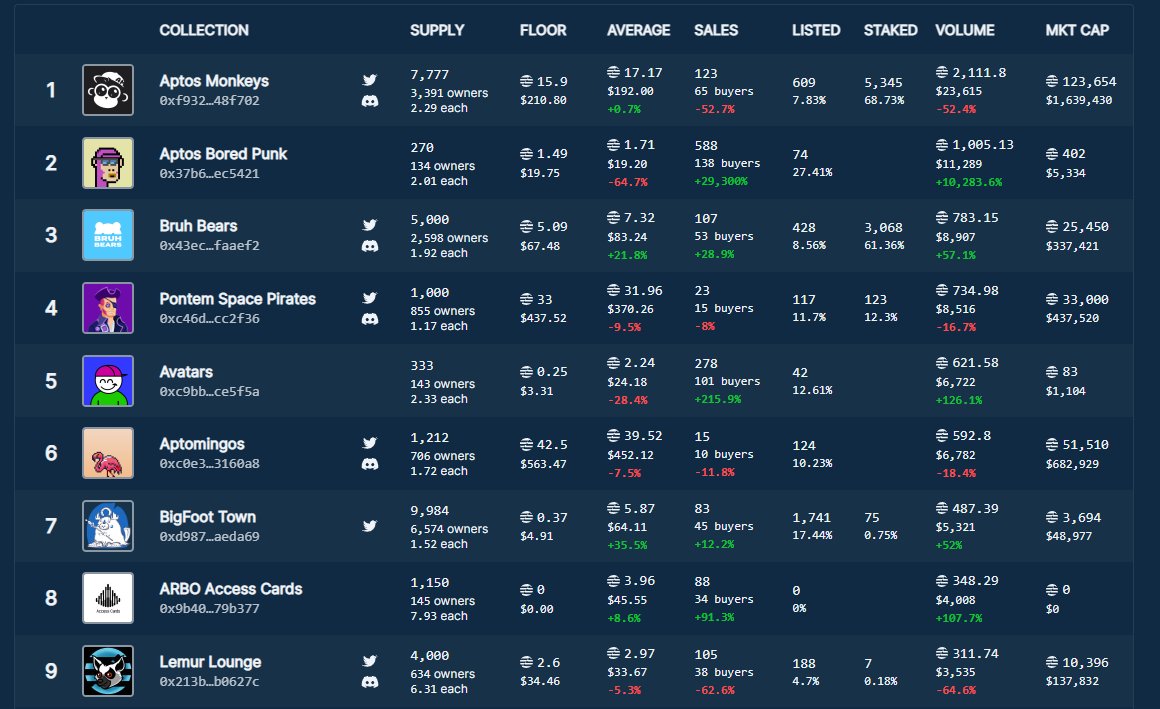Image resolution: width=1160 pixels, height=709 pixels.
Task: Click address 0xc0e3…3160a8
Action: click(209, 464)
